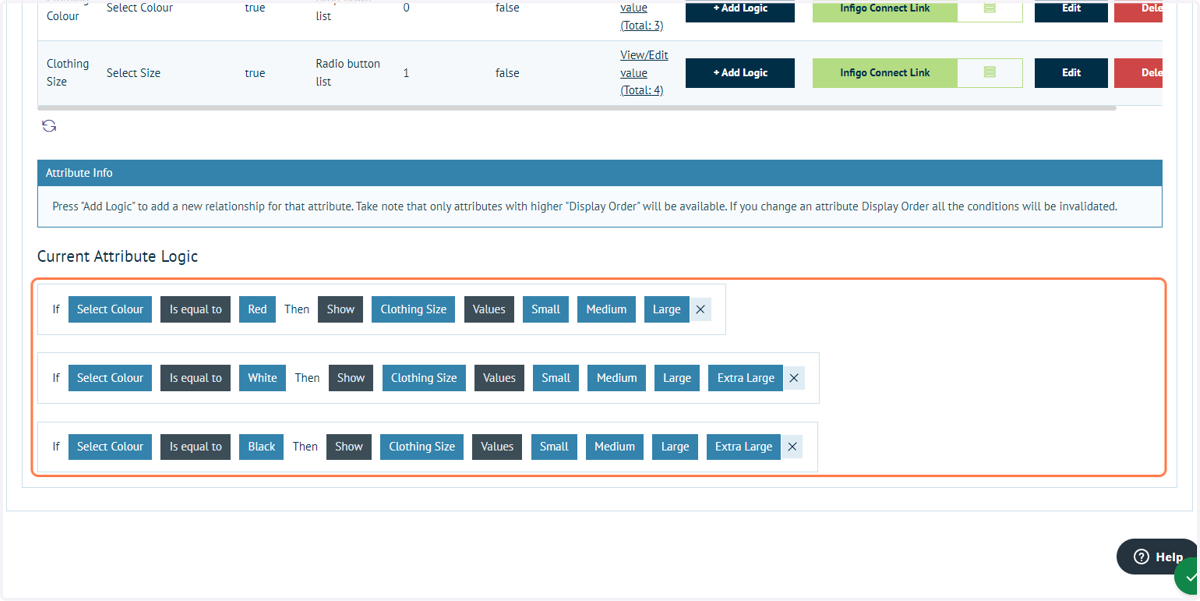Screen dimensions: 1200x601
Task: Click Select Colour tag in the Black rule
Action: tap(110, 447)
